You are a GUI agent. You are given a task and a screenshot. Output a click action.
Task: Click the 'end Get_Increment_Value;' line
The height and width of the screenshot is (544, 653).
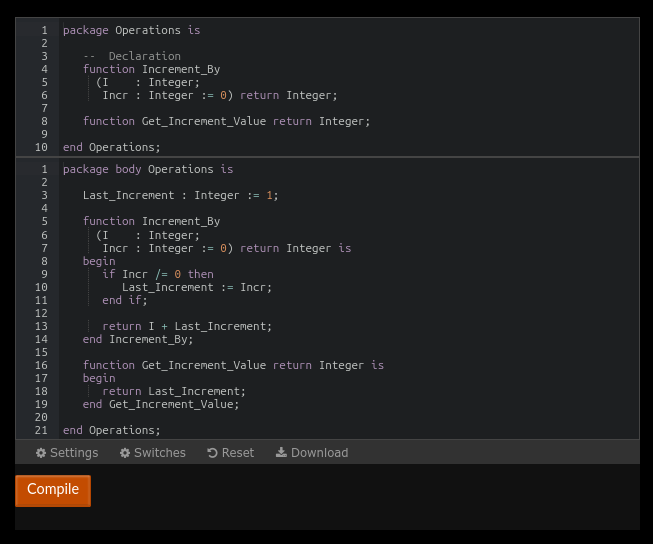(160, 404)
